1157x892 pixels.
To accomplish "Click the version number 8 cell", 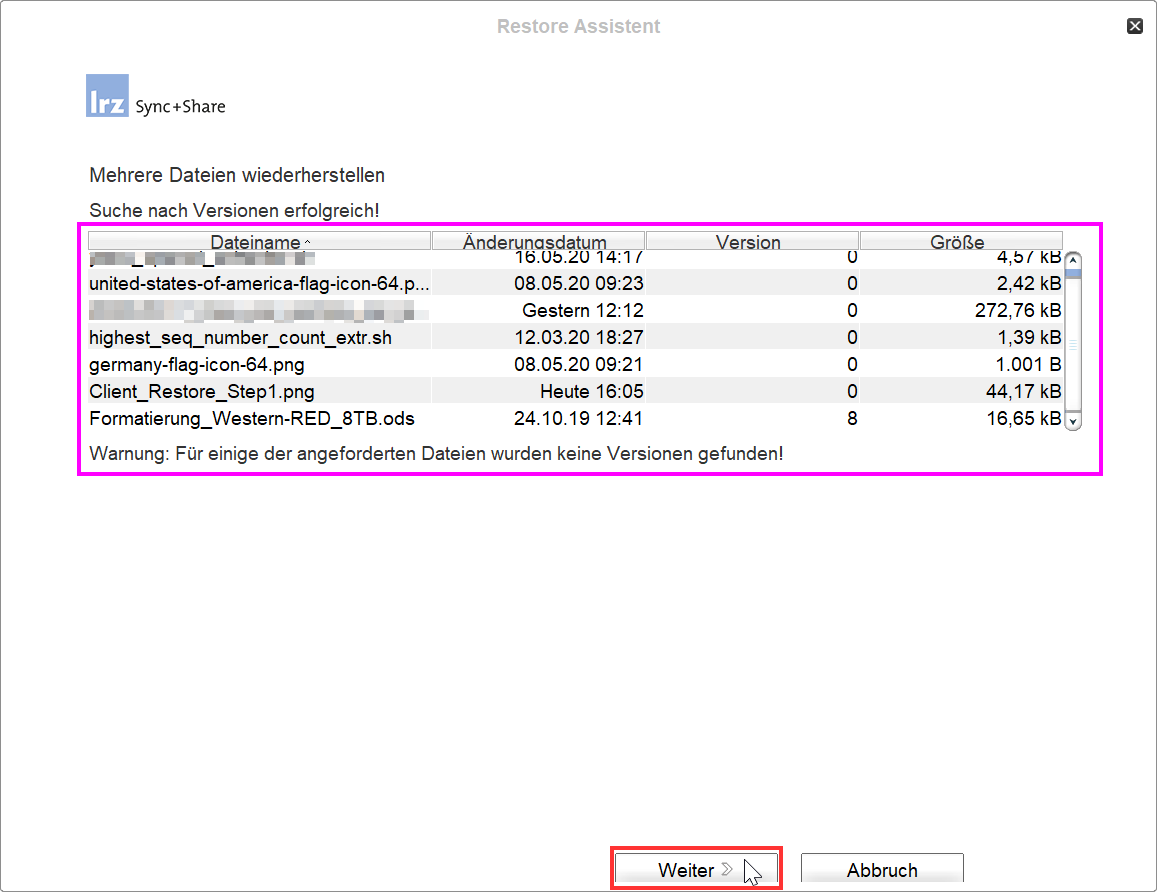I will coord(852,419).
